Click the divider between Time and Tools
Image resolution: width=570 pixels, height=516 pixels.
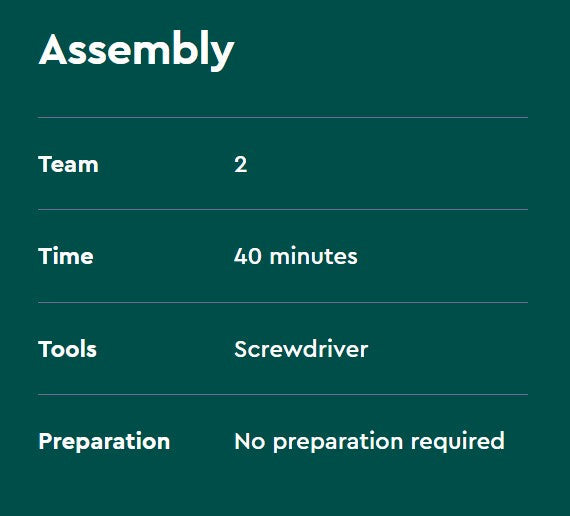283,302
